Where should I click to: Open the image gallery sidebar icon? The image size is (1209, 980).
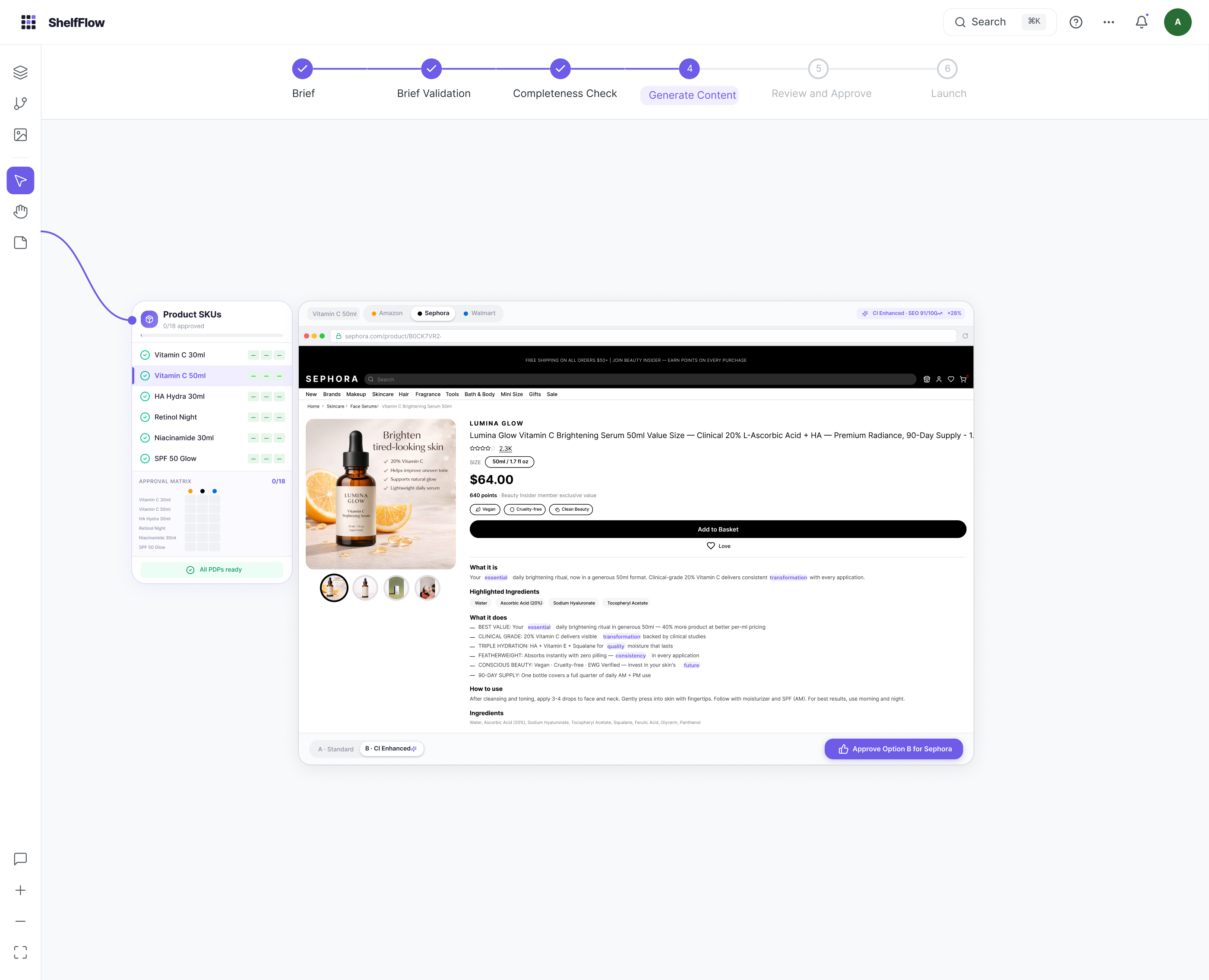pos(20,134)
